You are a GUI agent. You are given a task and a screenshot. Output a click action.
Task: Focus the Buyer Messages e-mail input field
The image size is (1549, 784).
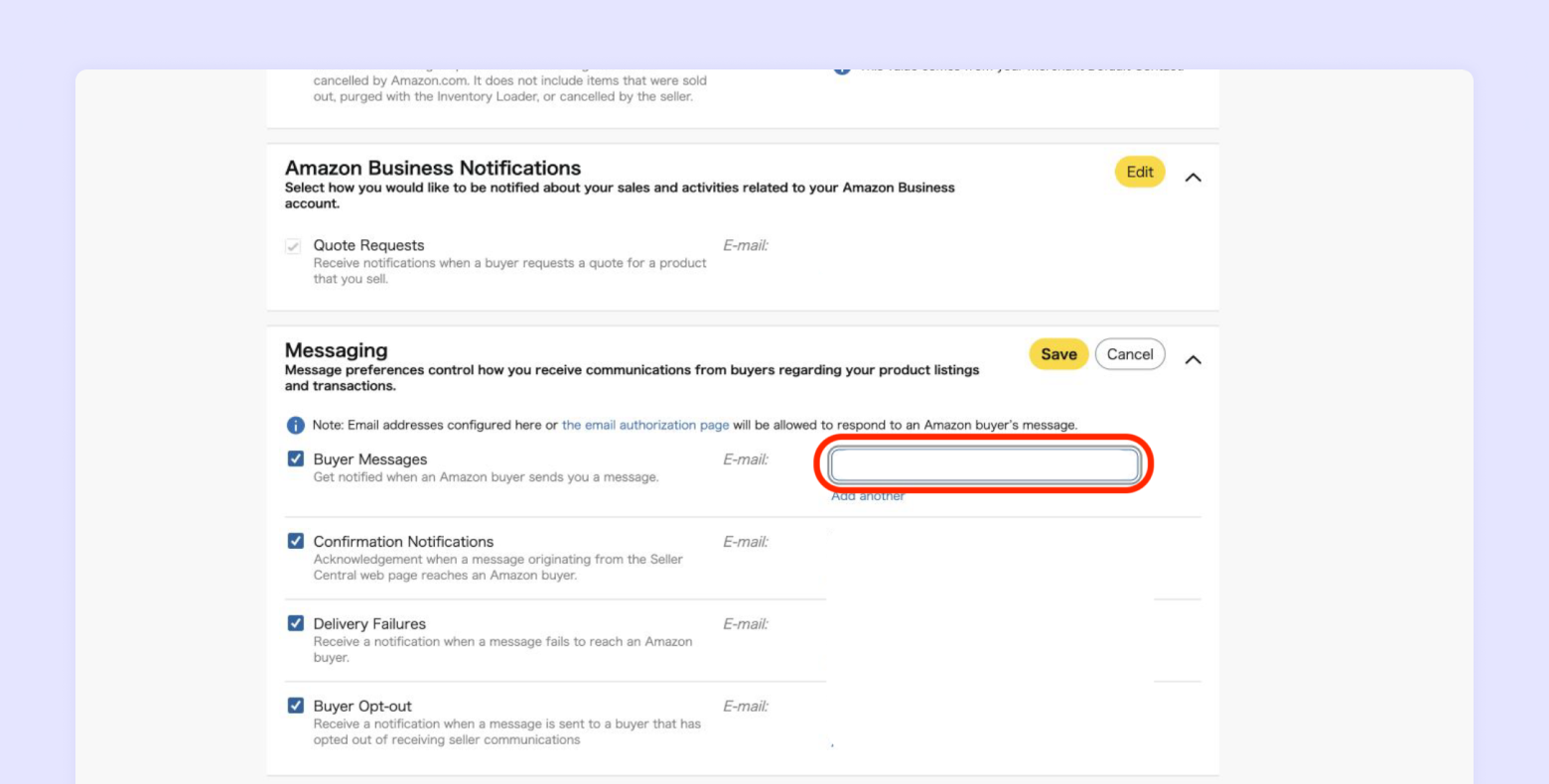pyautogui.click(x=984, y=464)
